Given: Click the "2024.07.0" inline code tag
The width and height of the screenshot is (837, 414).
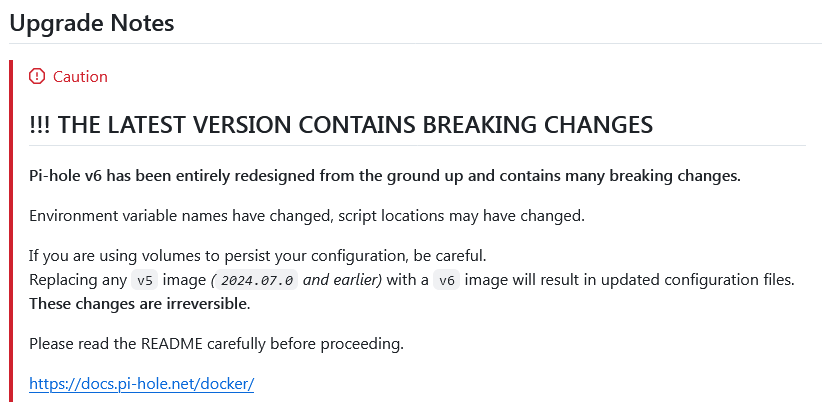Looking at the screenshot, I should [256, 280].
